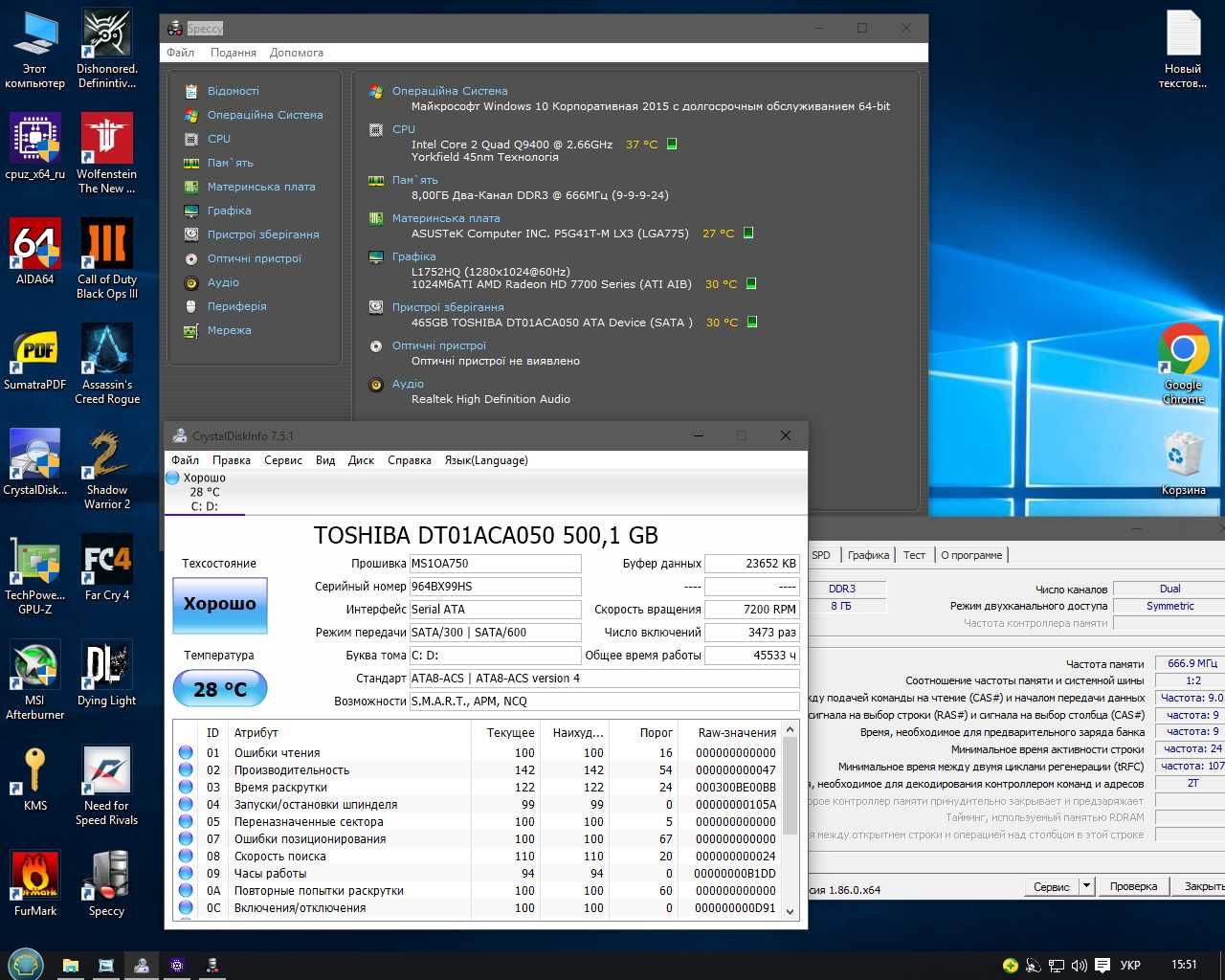
Task: Click the volume icon in system tray
Action: click(1080, 966)
